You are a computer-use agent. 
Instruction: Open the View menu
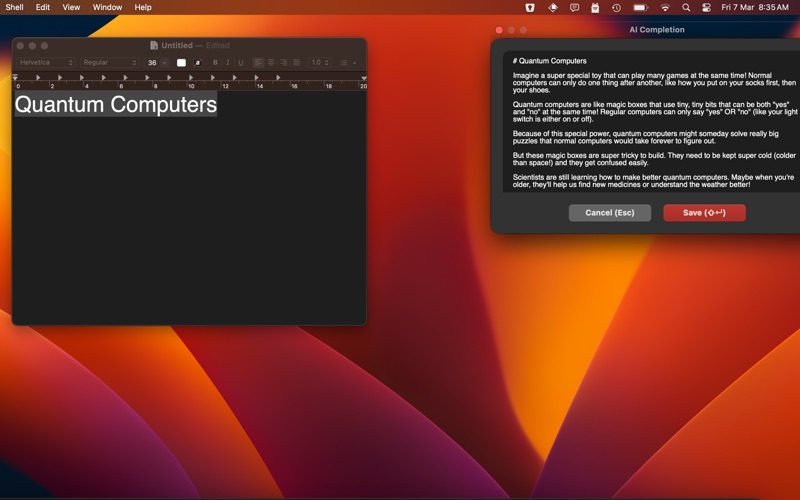[71, 8]
